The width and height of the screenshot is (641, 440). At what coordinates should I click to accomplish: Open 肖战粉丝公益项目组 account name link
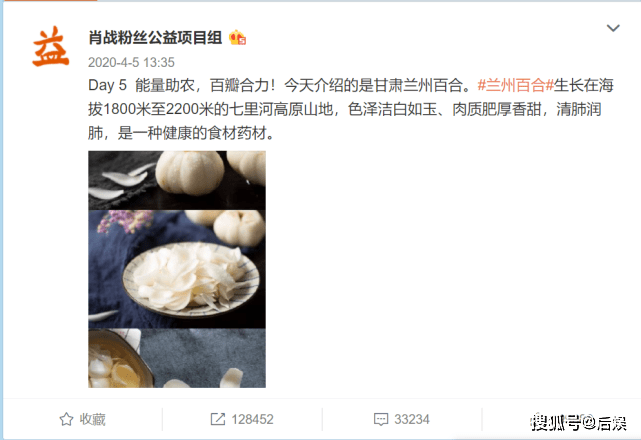point(155,38)
